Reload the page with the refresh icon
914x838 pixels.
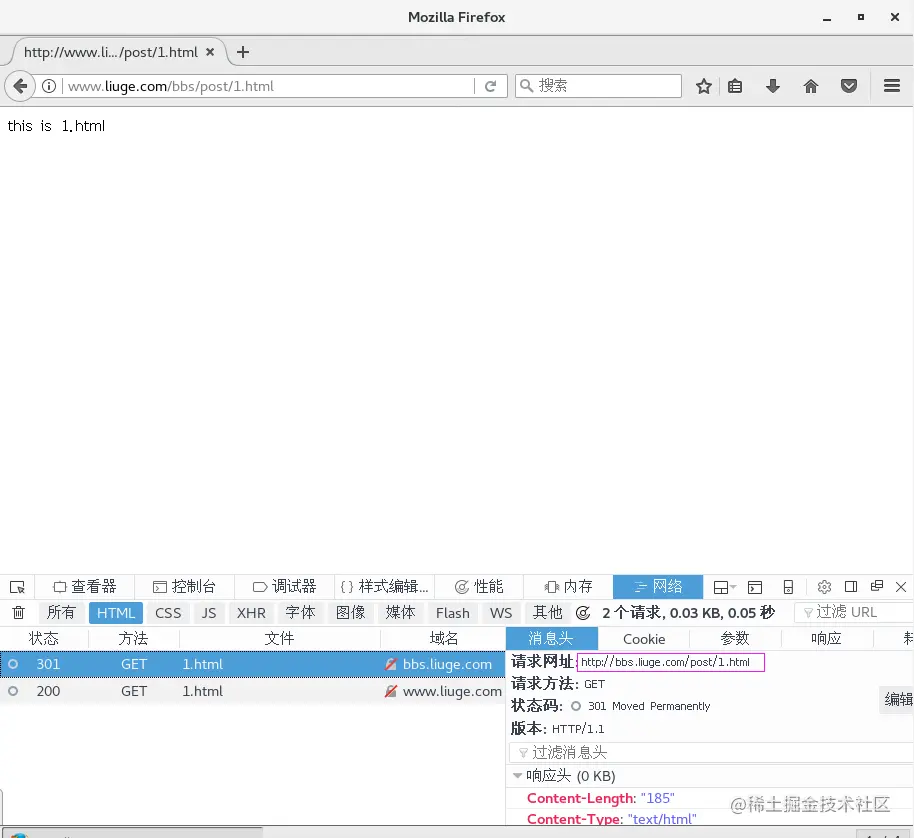(490, 86)
